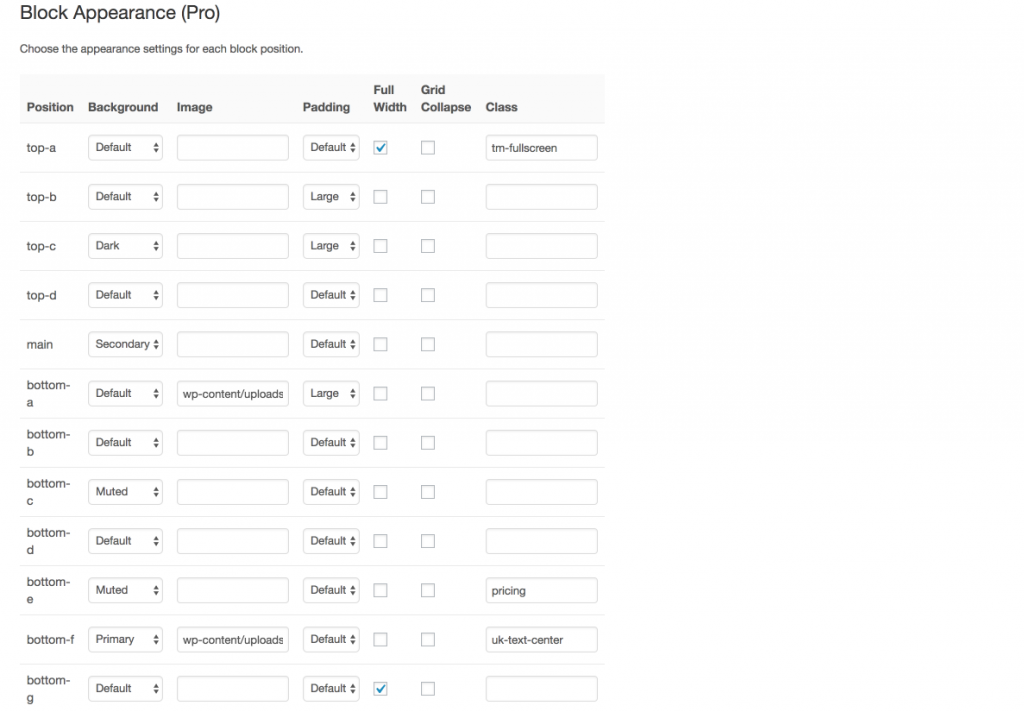1024x712 pixels.
Task: Open the Padding dropdown for top-b
Action: tap(331, 196)
